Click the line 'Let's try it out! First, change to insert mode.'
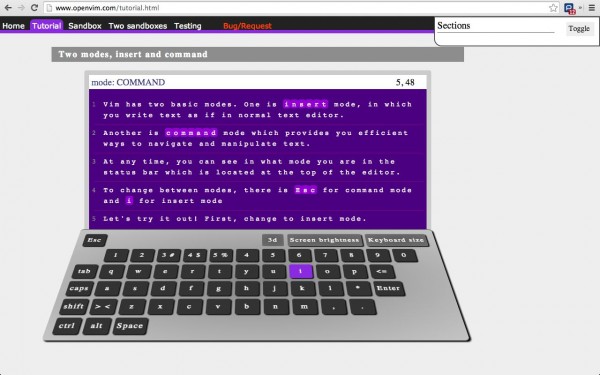 235,218
